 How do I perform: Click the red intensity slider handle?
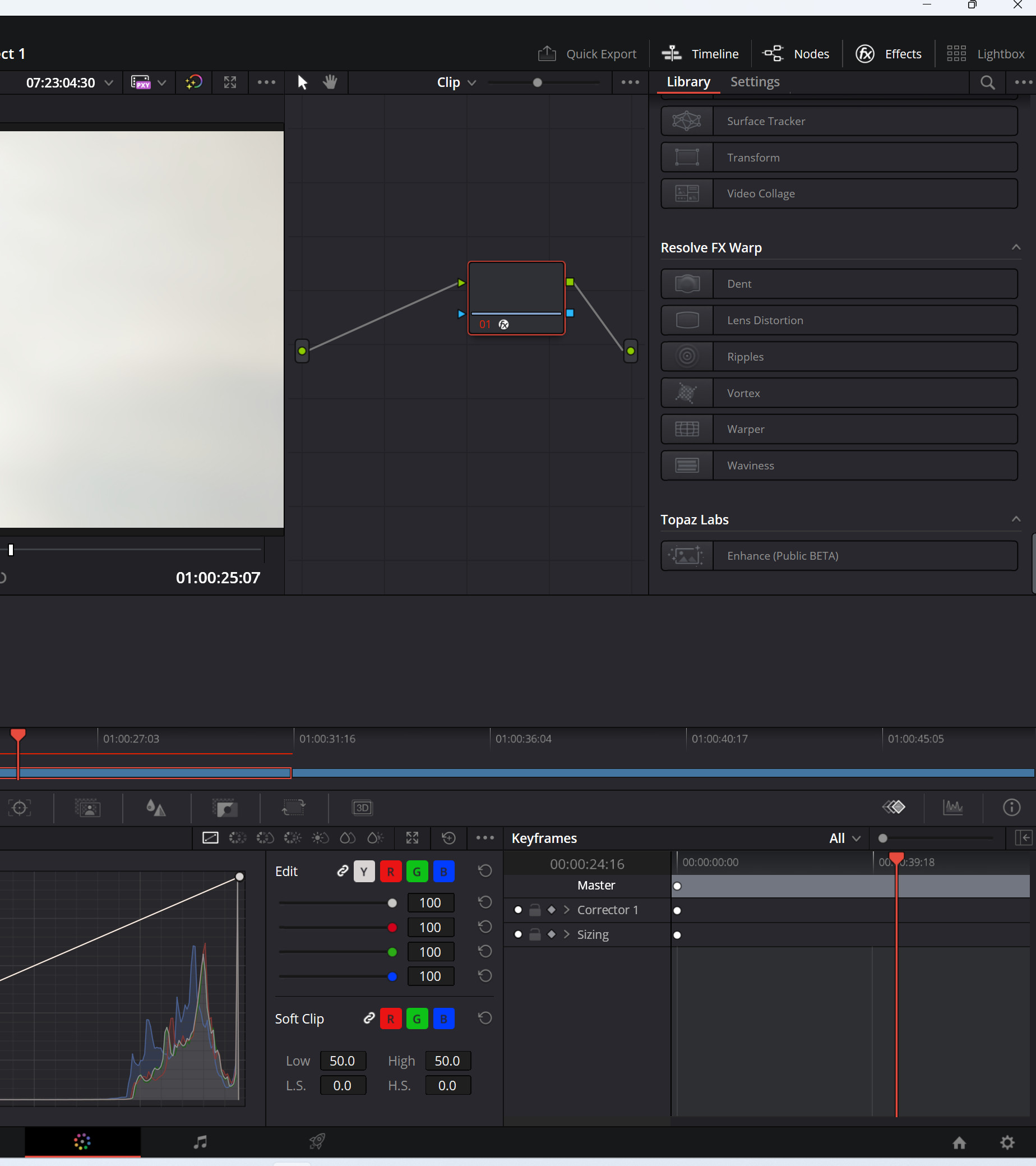[x=392, y=928]
